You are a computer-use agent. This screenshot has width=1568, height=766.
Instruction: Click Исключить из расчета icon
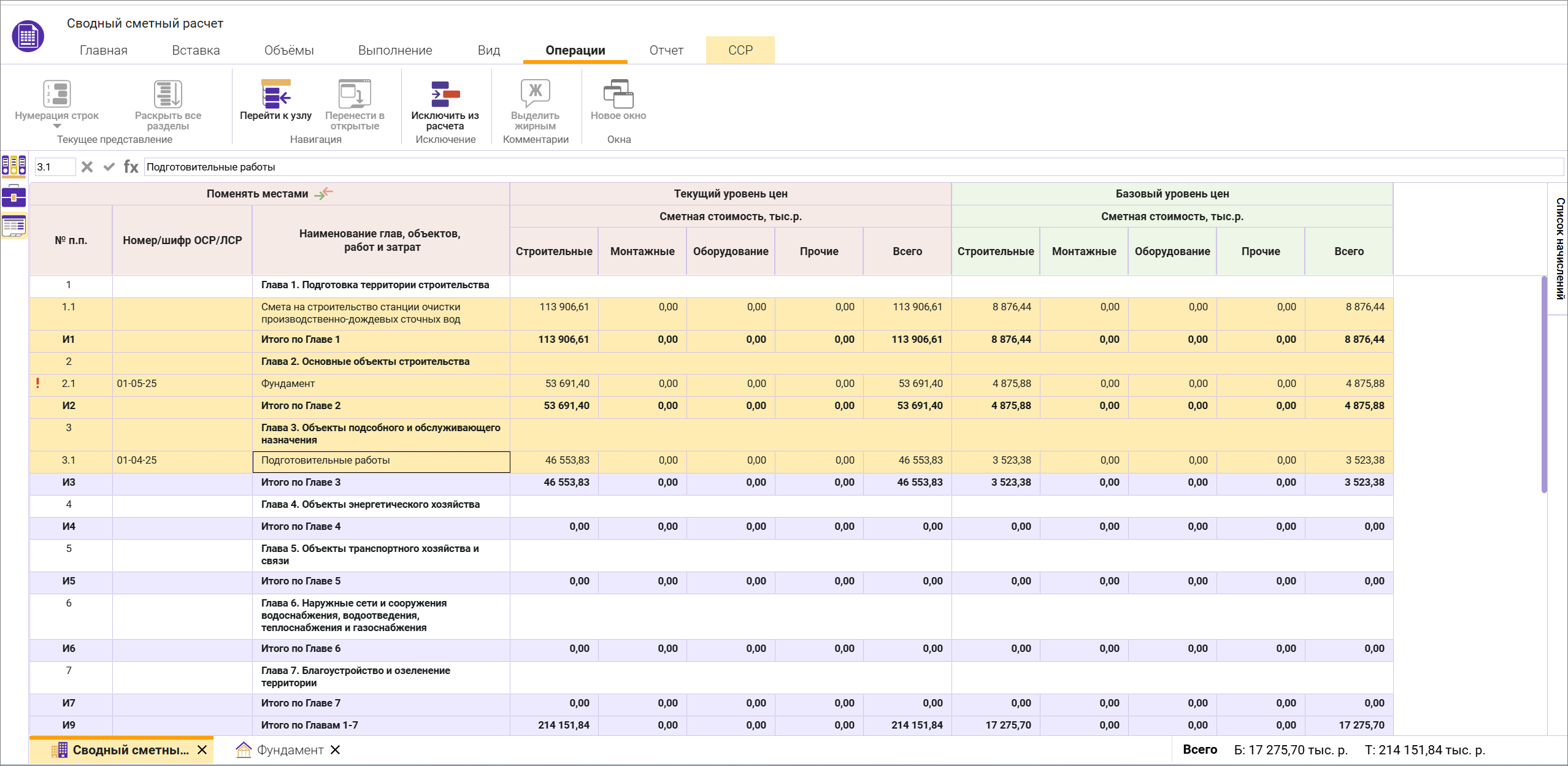(445, 94)
